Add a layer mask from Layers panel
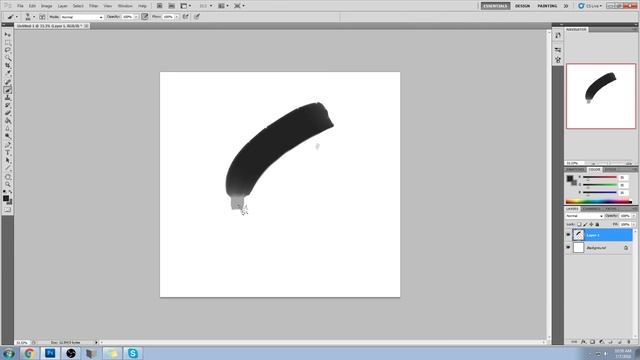The image size is (640, 360). [592, 342]
